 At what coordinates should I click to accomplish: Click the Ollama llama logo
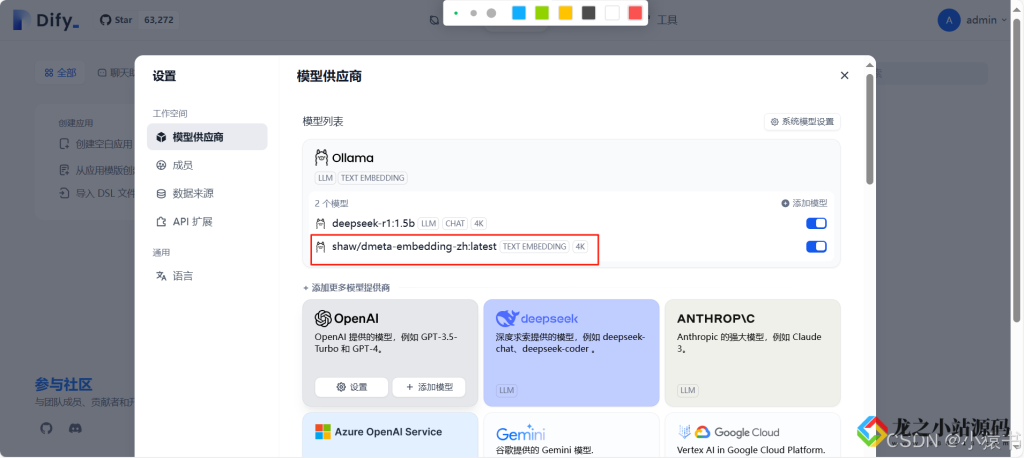coord(321,157)
